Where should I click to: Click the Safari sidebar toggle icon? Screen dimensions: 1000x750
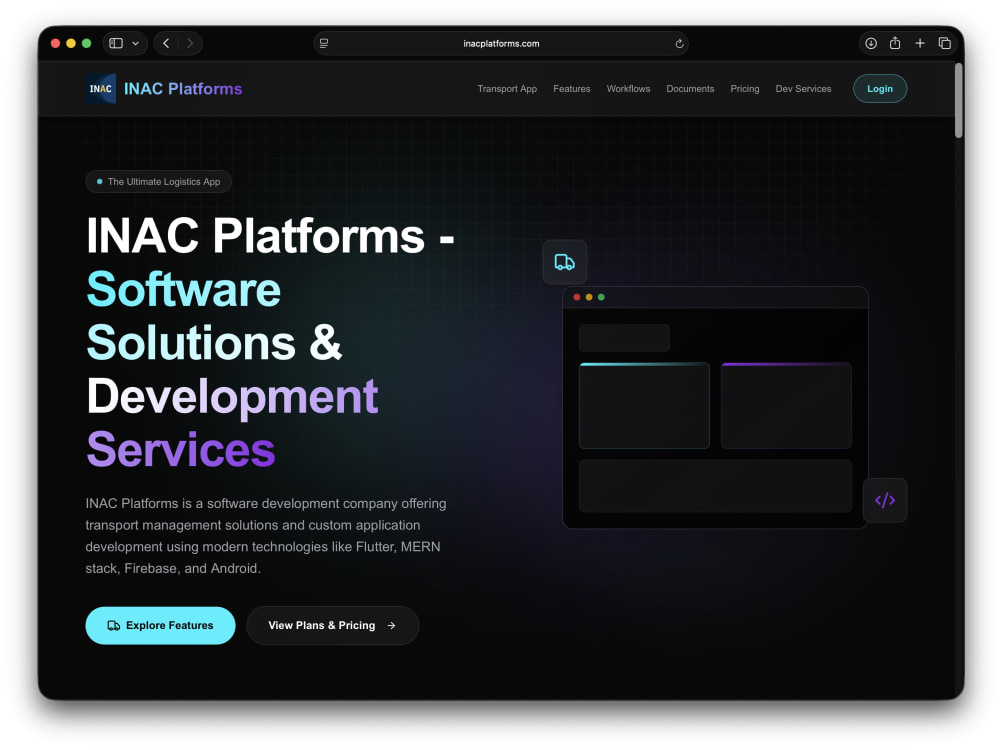pyautogui.click(x=116, y=43)
